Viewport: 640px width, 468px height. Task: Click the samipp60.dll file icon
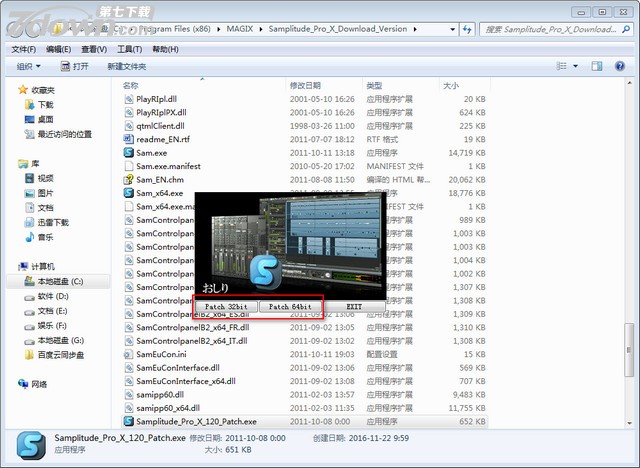pyautogui.click(x=129, y=395)
